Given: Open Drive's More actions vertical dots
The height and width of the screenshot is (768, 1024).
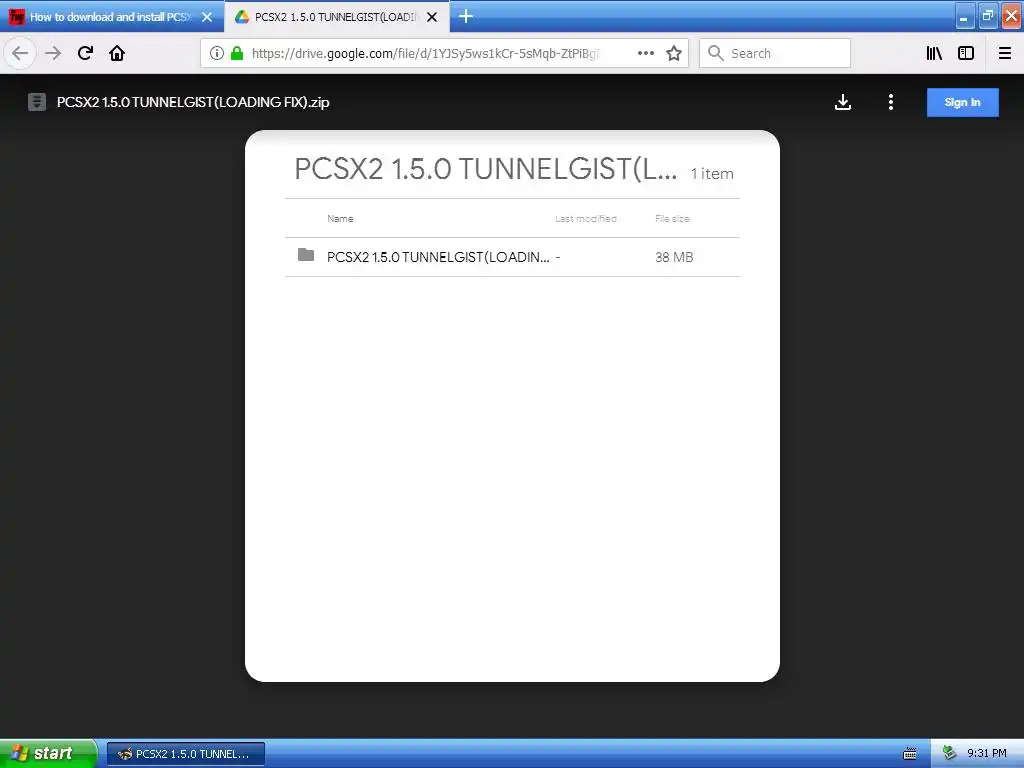Looking at the screenshot, I should point(891,102).
